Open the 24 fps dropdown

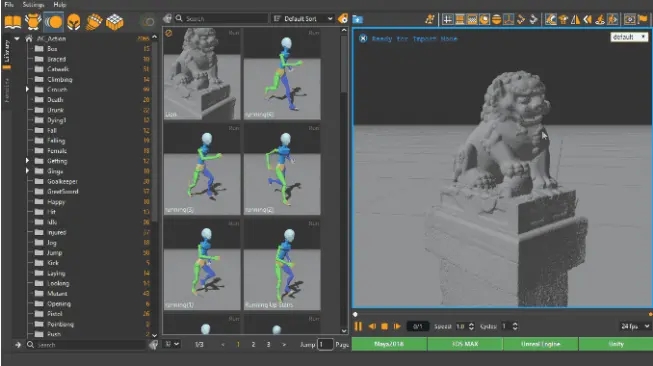coord(635,326)
